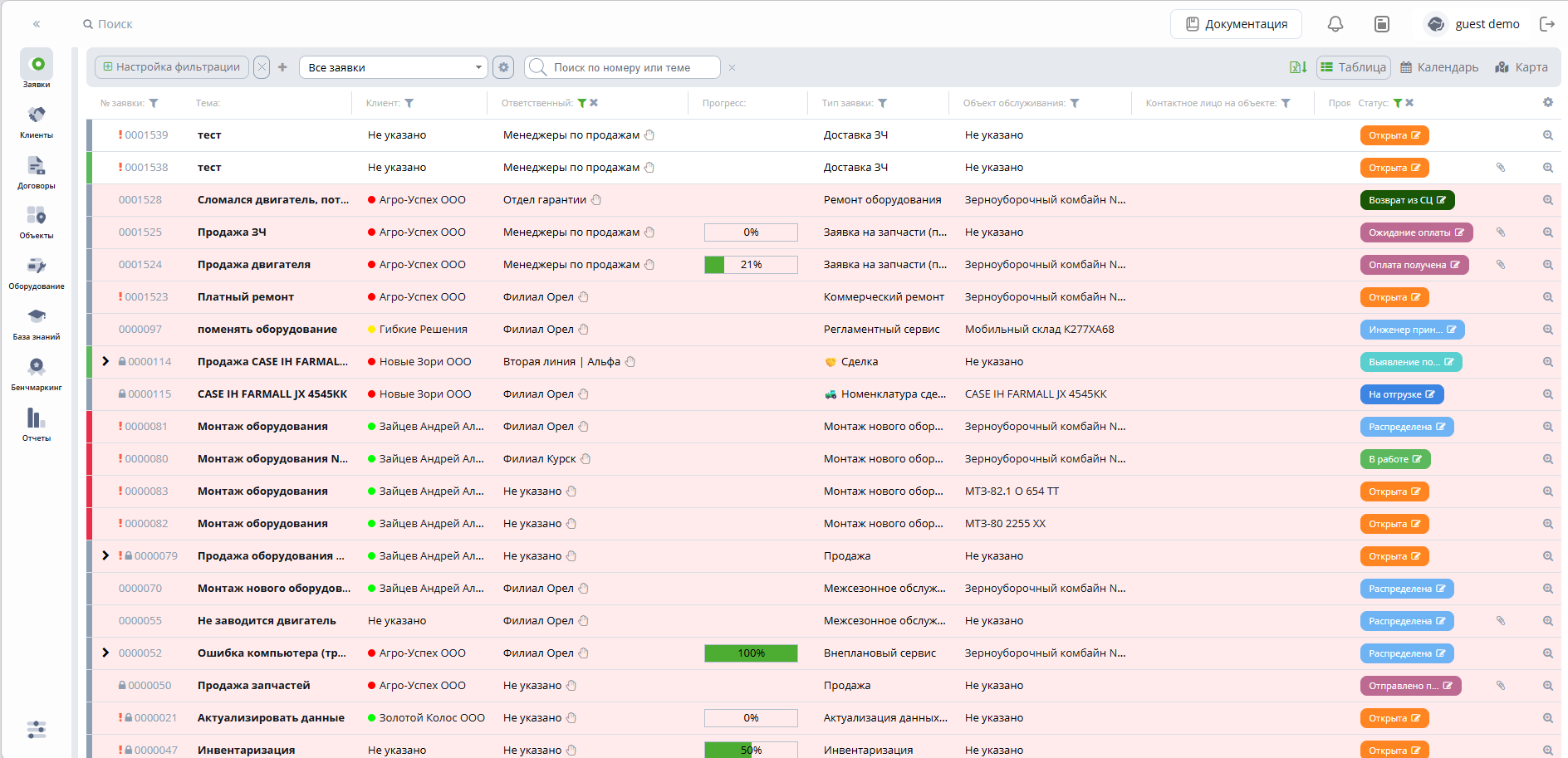Switch to Карта view
Screen dimensions: 1568x758
pos(1521,67)
